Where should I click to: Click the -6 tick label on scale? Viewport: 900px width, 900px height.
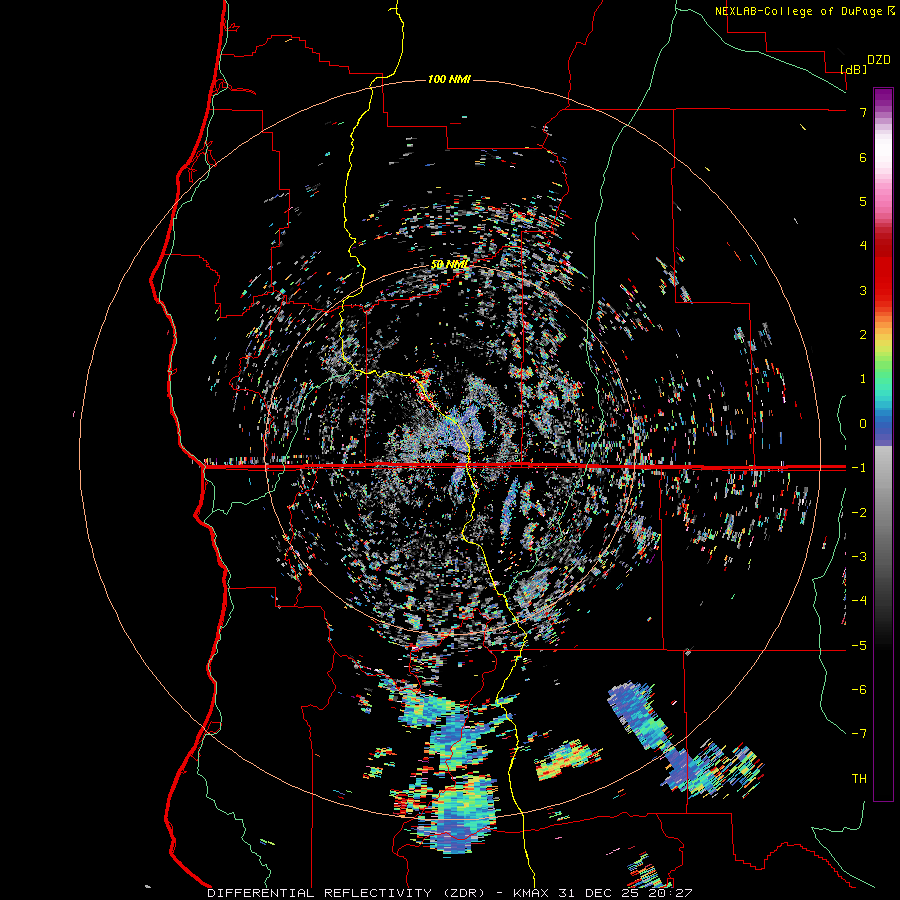pyautogui.click(x=859, y=690)
